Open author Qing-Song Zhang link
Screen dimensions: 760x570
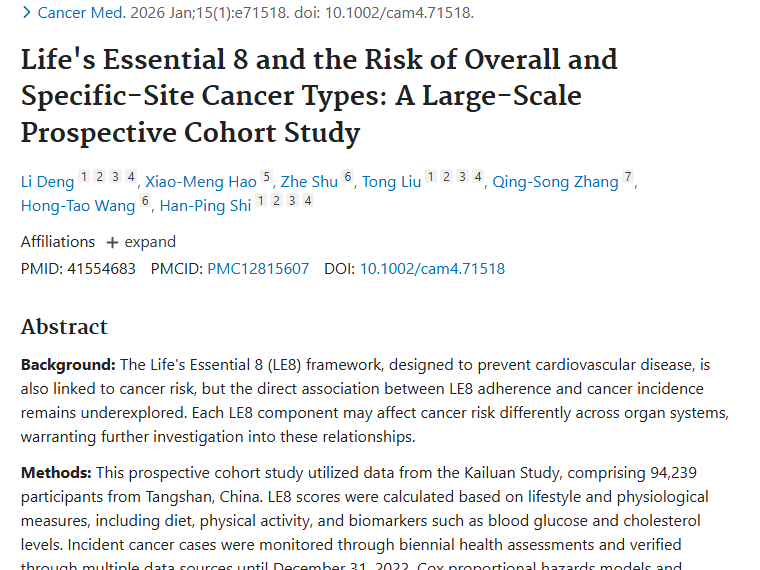555,182
